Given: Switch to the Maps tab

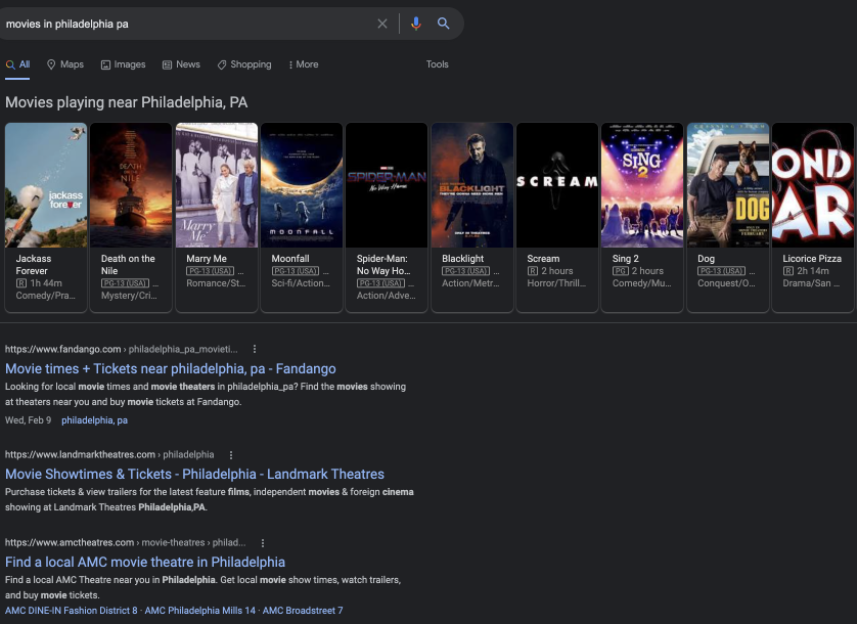Looking at the screenshot, I should [x=65, y=65].
